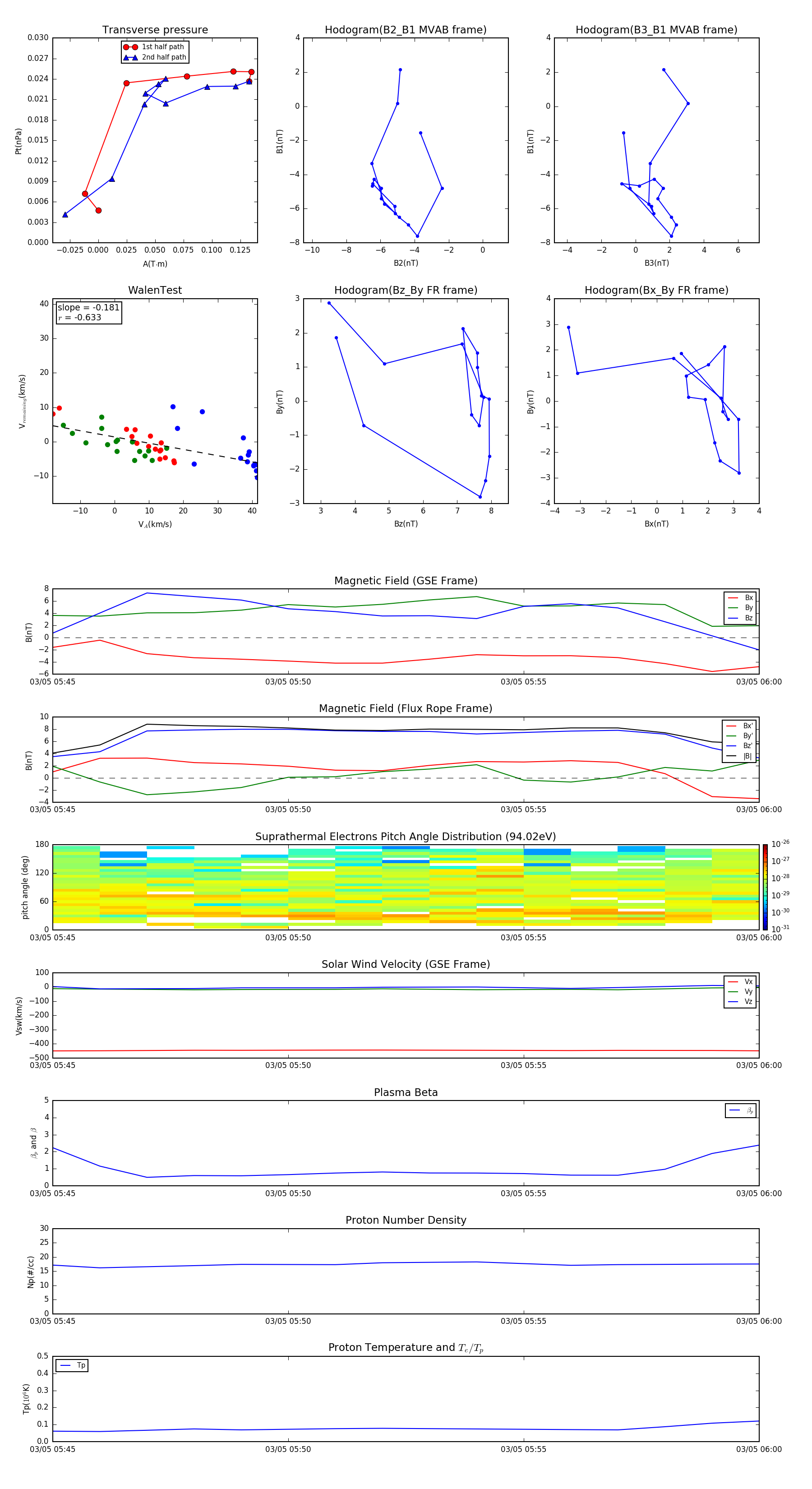Click the "V_A(km/s)" x-axis label
Image resolution: width=812 pixels, height=1489 pixels.
pos(155,524)
